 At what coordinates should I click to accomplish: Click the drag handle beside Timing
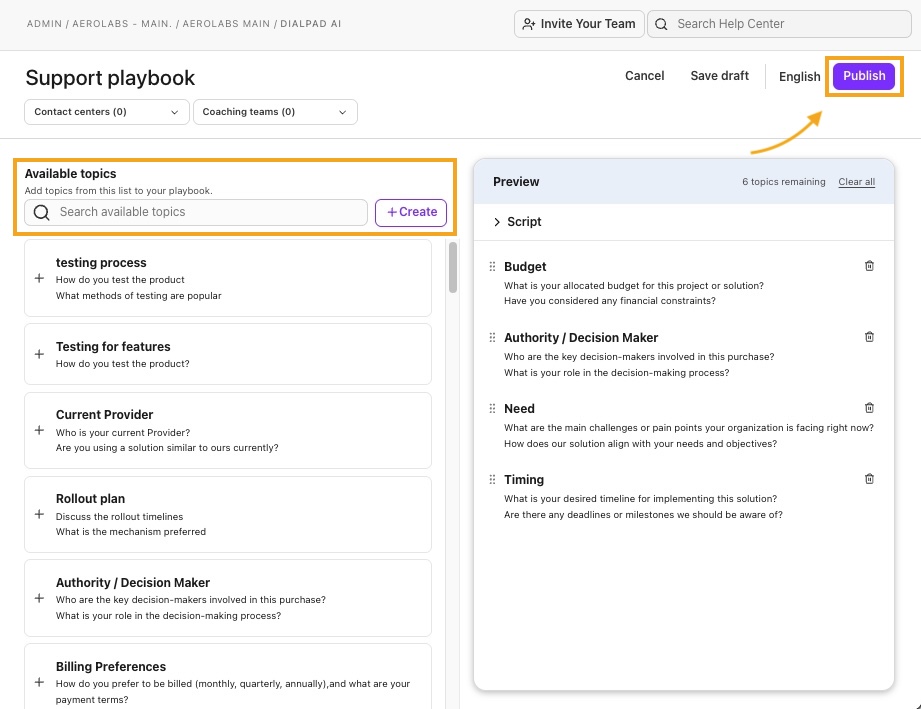(492, 479)
